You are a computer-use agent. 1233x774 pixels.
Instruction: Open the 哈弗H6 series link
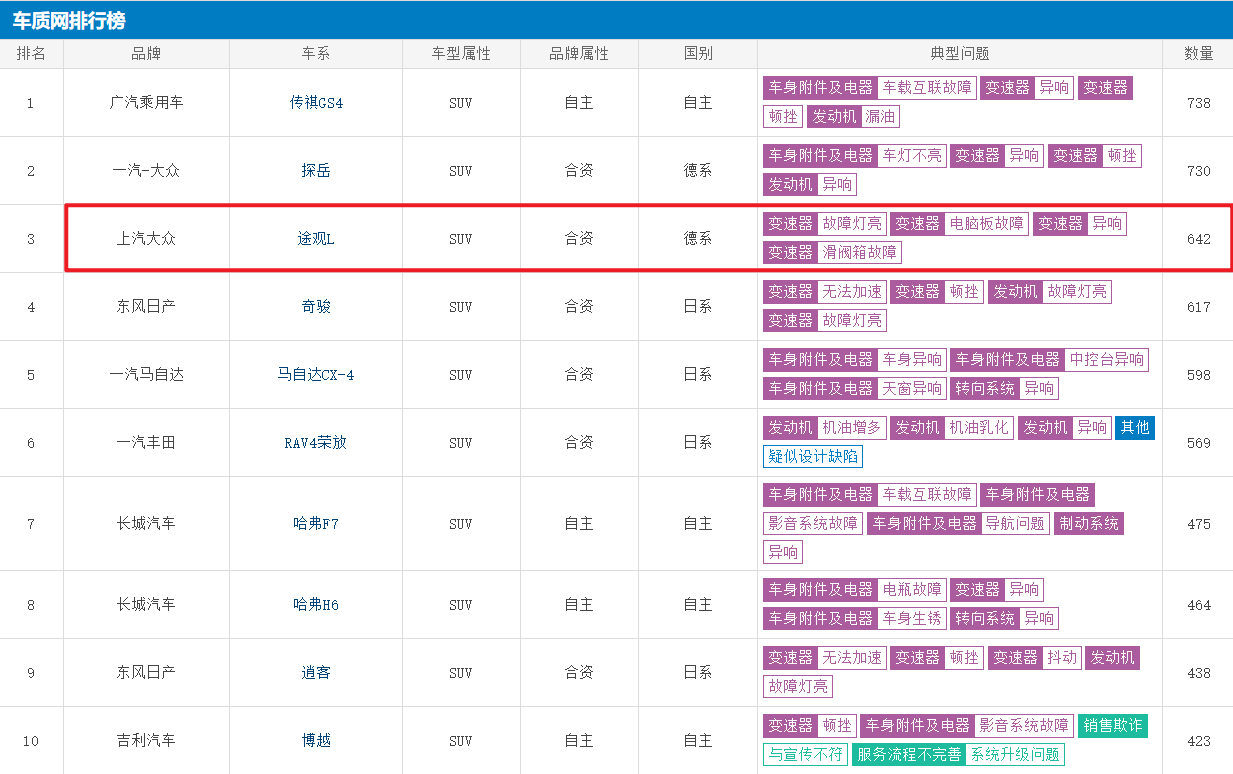tap(316, 605)
